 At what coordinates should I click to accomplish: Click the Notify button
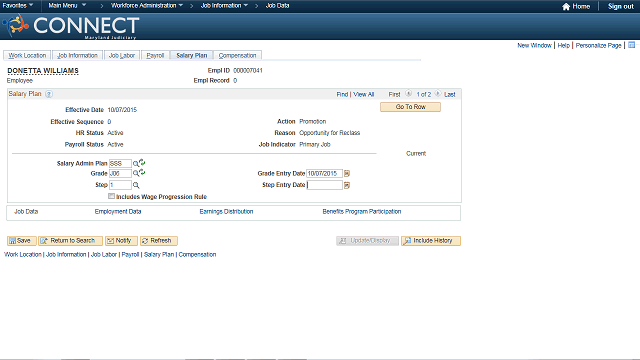[121, 241]
